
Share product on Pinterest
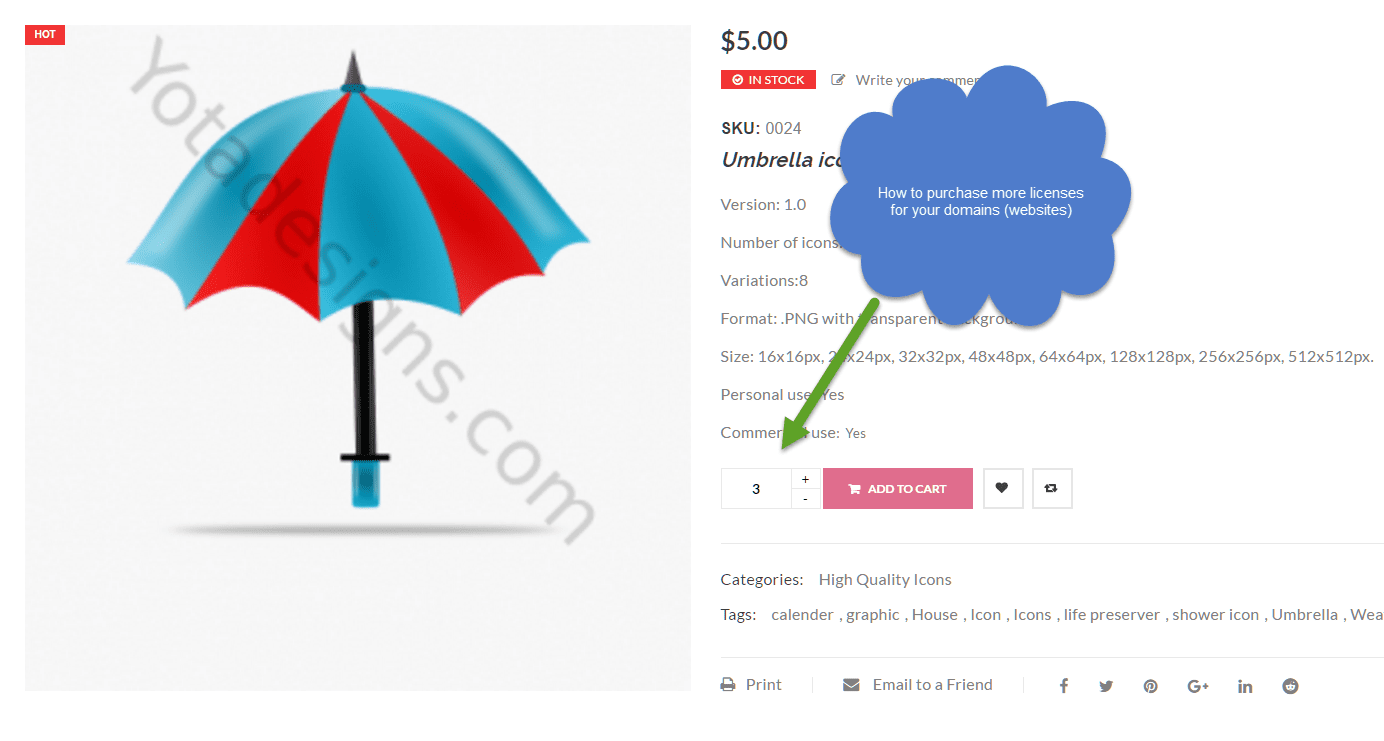(1151, 686)
